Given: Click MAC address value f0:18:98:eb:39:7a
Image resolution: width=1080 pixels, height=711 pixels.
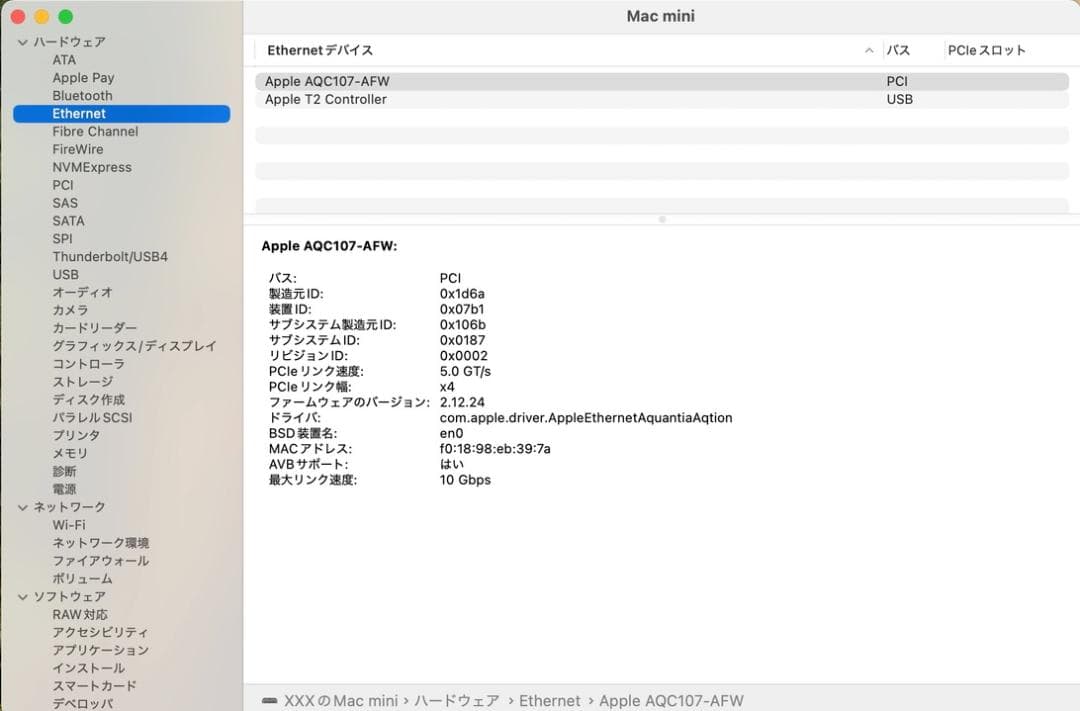Looking at the screenshot, I should 495,449.
